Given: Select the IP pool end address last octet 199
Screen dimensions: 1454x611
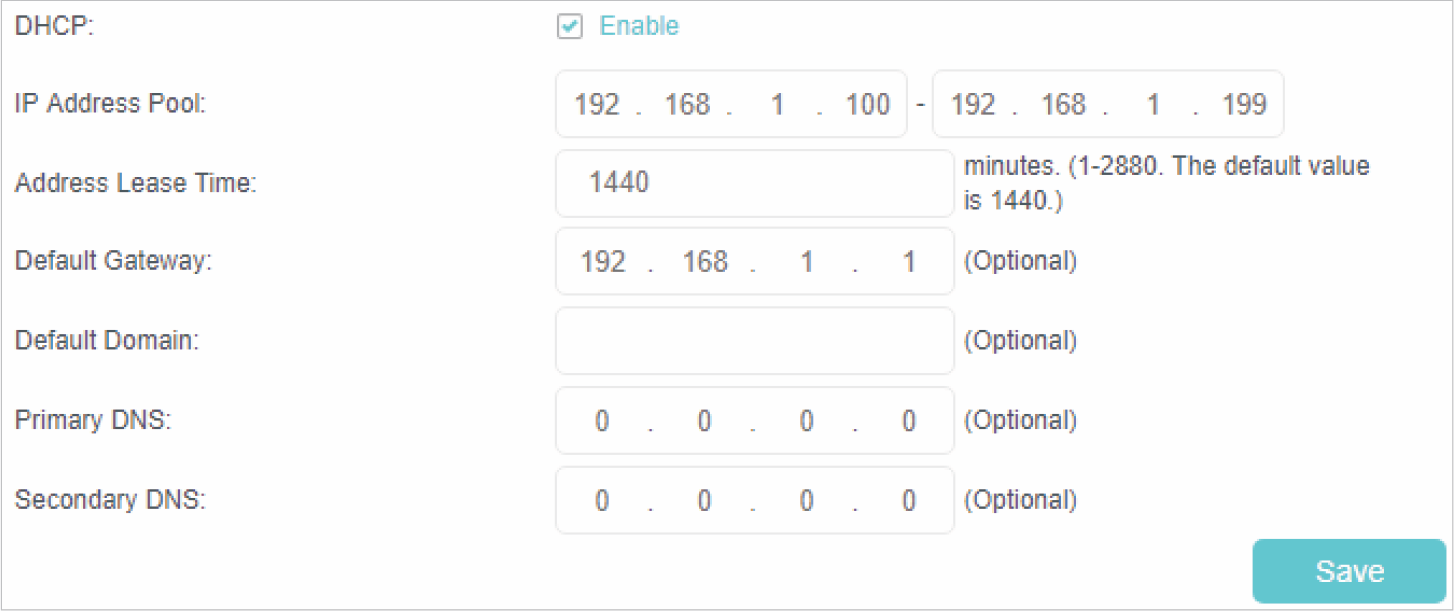Looking at the screenshot, I should 1244,104.
